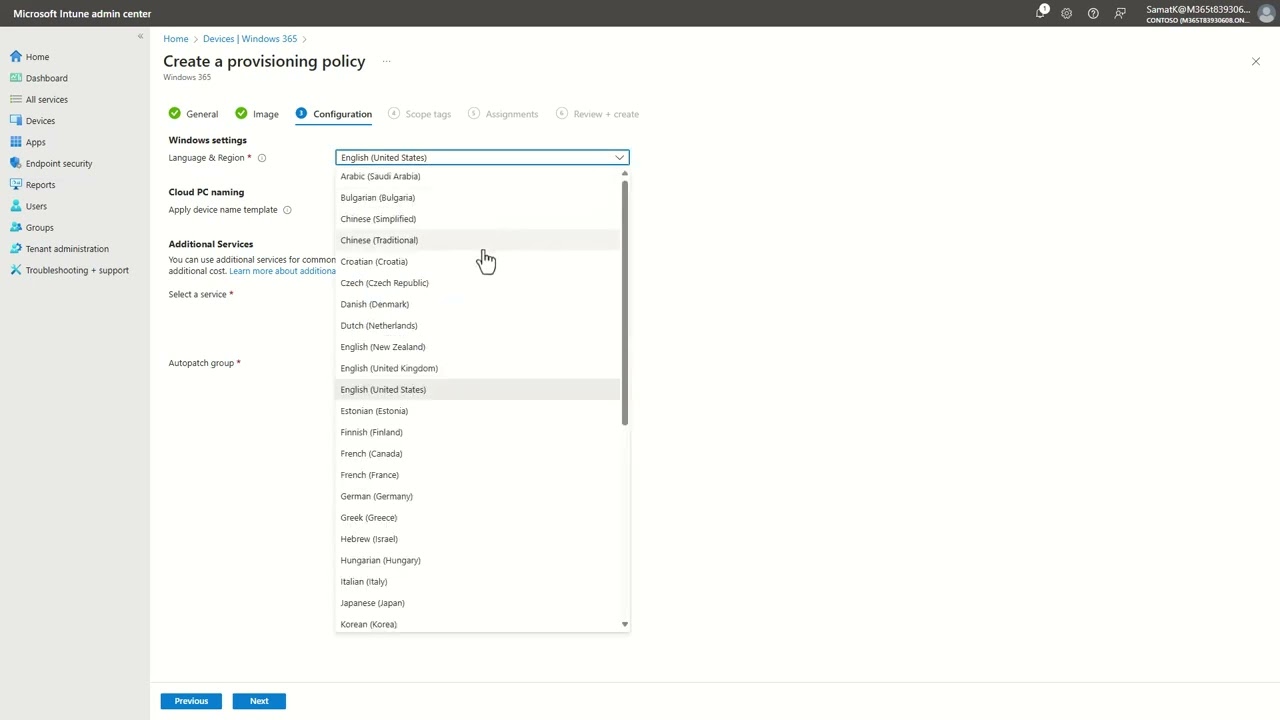Viewport: 1280px width, 720px height.
Task: Select Greek (Greece) option
Action: click(x=478, y=518)
